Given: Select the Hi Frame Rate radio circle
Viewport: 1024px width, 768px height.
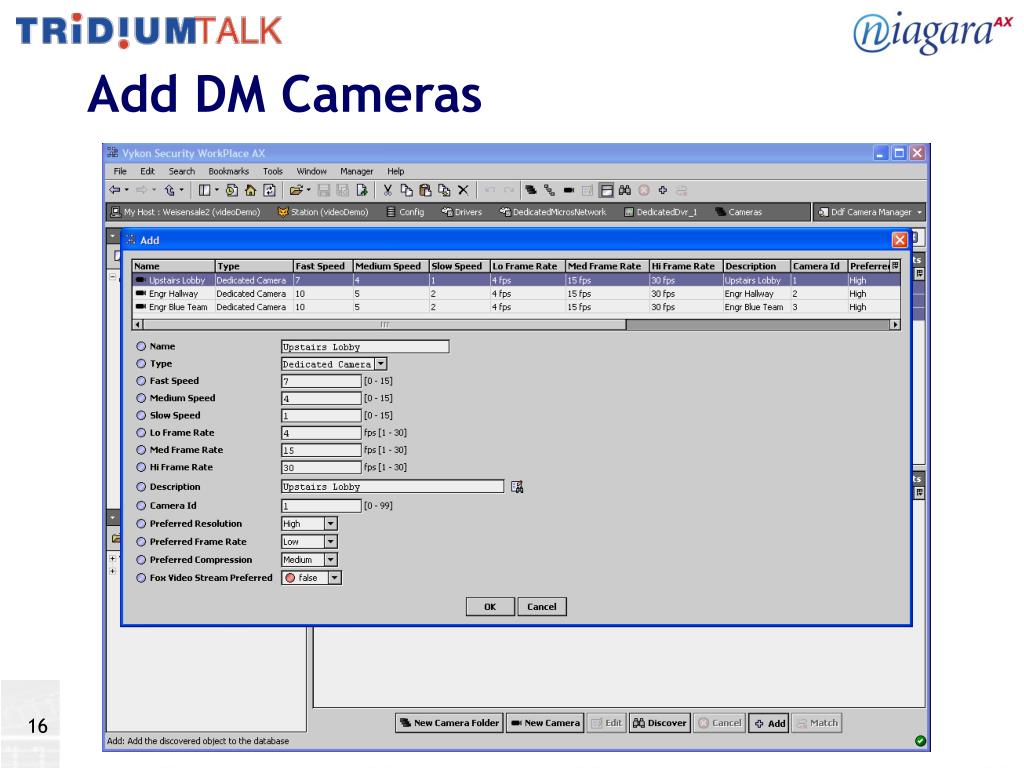Looking at the screenshot, I should pos(141,467).
